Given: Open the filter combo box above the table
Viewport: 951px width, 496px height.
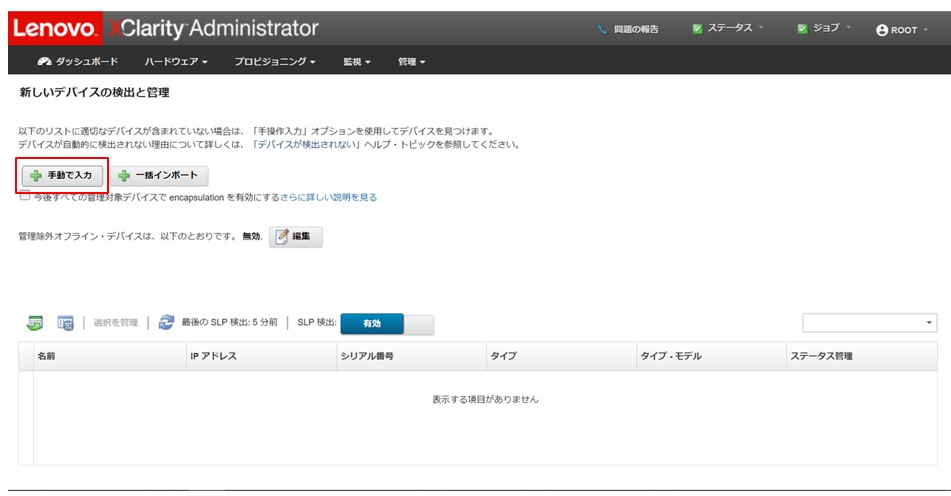Looking at the screenshot, I should (x=869, y=322).
